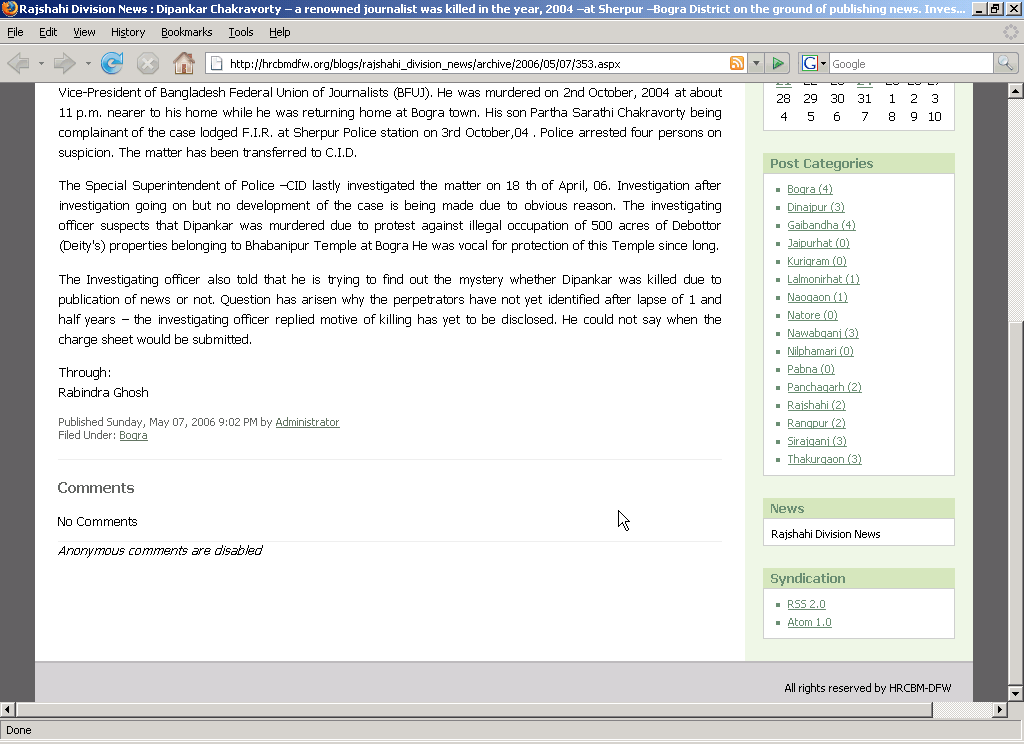Viewport: 1024px width, 744px height.
Task: Click the vertical scrollbar down arrow
Action: pos(1016,694)
